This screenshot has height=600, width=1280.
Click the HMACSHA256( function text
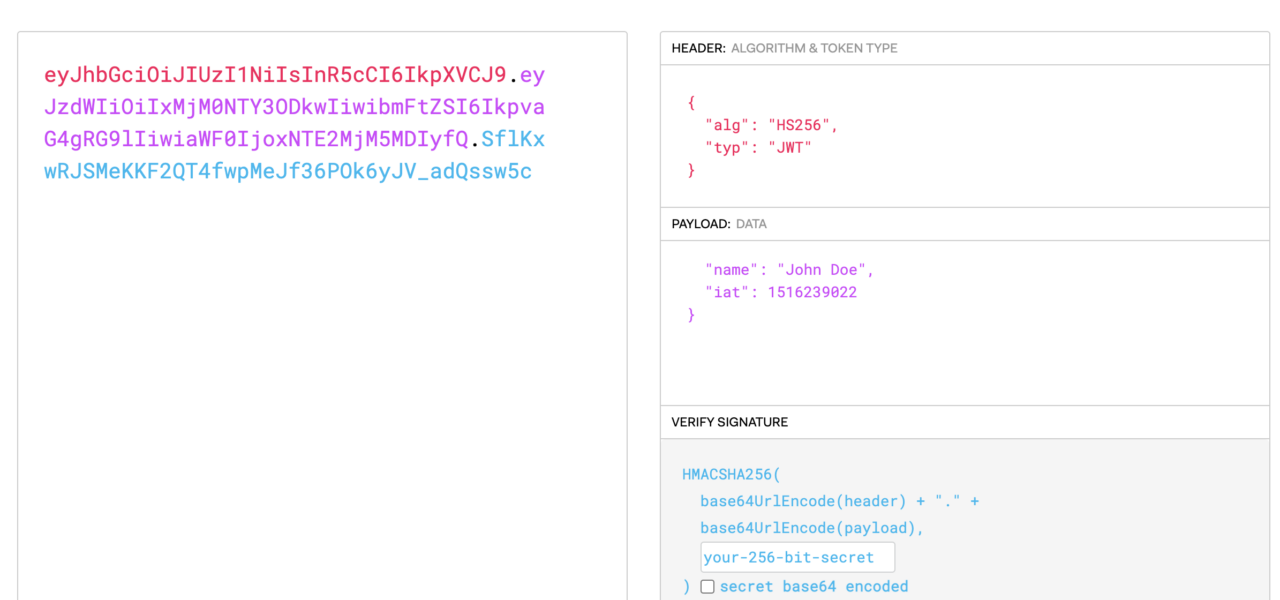(x=731, y=474)
